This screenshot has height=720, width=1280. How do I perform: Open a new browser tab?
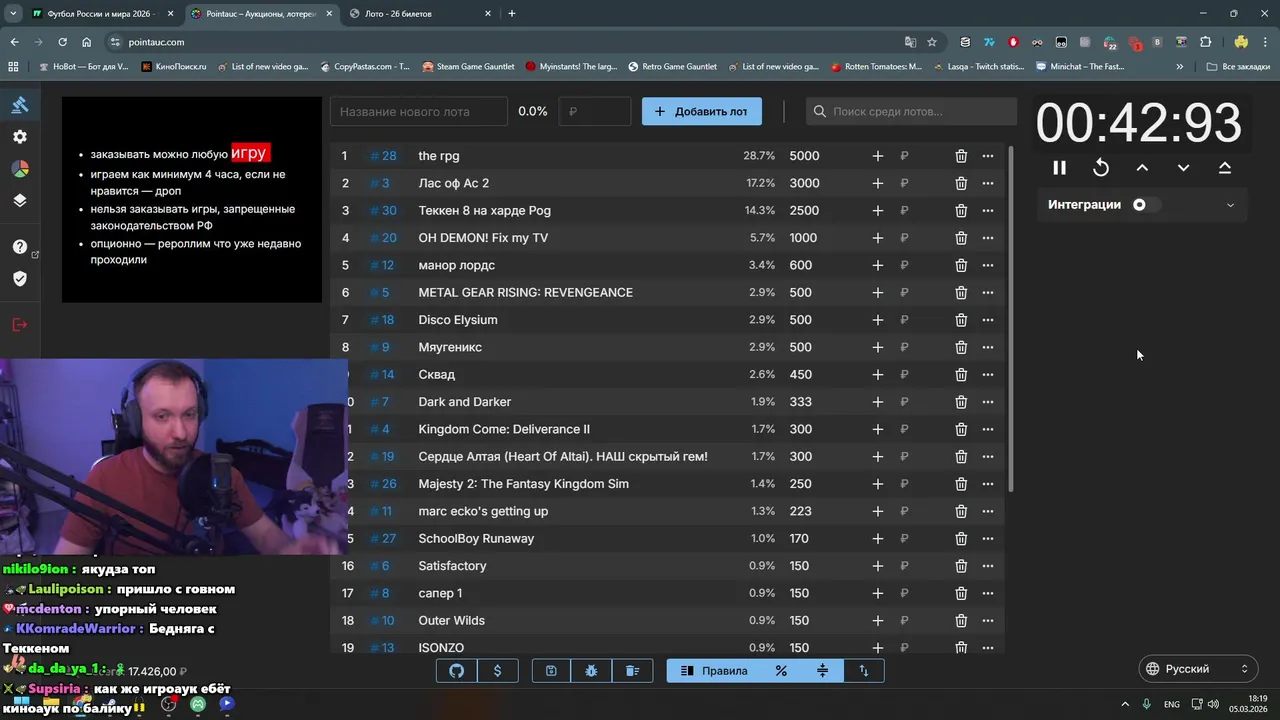[512, 14]
